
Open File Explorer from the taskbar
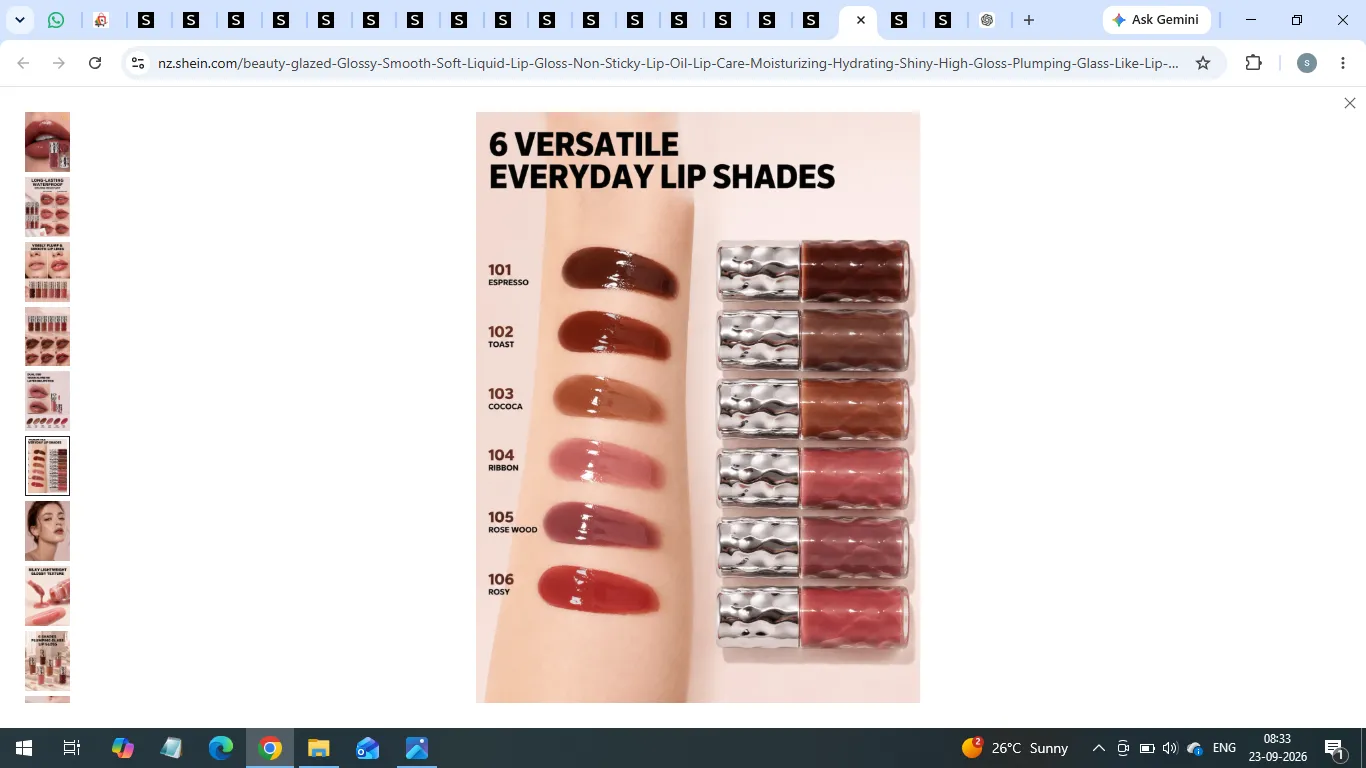pos(319,748)
